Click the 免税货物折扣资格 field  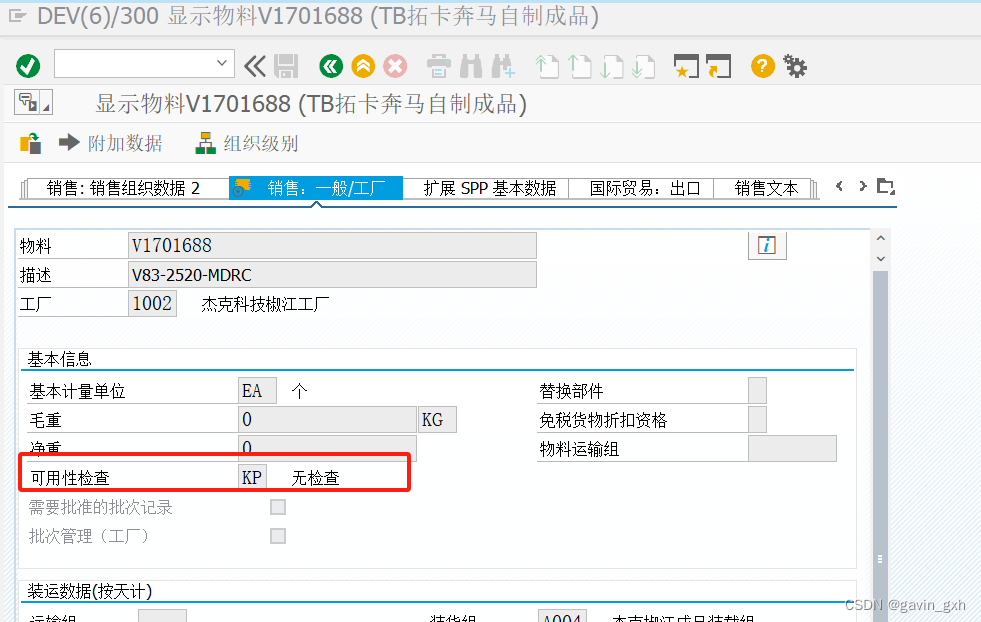click(757, 419)
